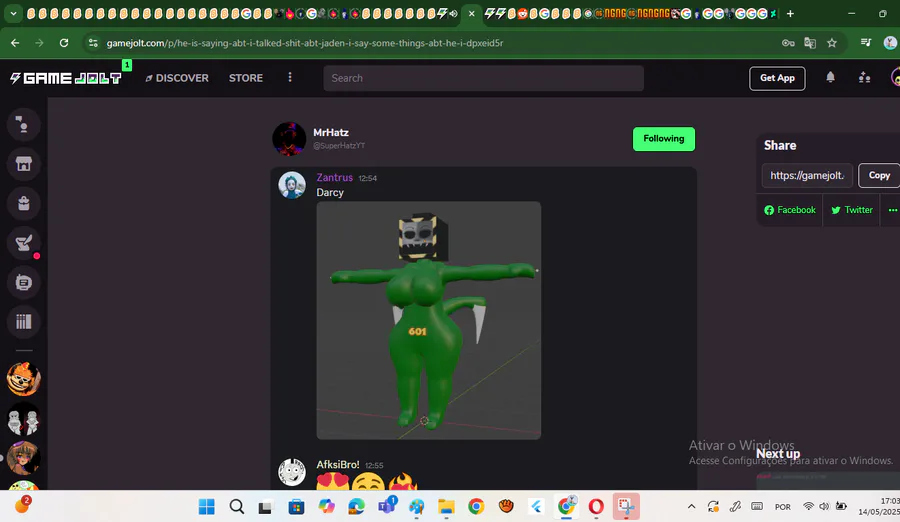This screenshot has width=900, height=522.
Task: Expand the tab search dropdown
Action: 13,14
